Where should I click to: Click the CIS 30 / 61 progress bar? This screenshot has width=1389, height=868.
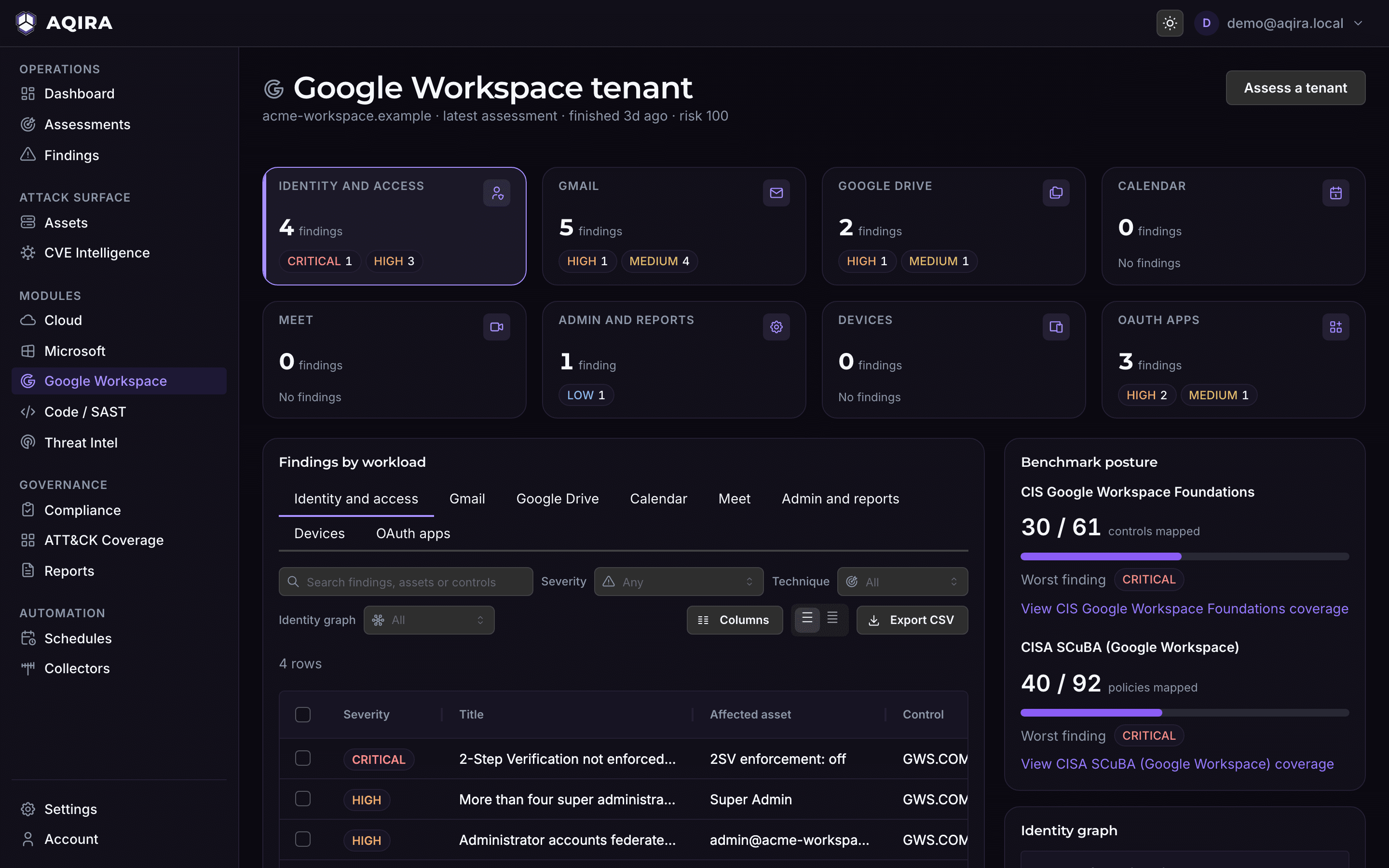click(1184, 556)
